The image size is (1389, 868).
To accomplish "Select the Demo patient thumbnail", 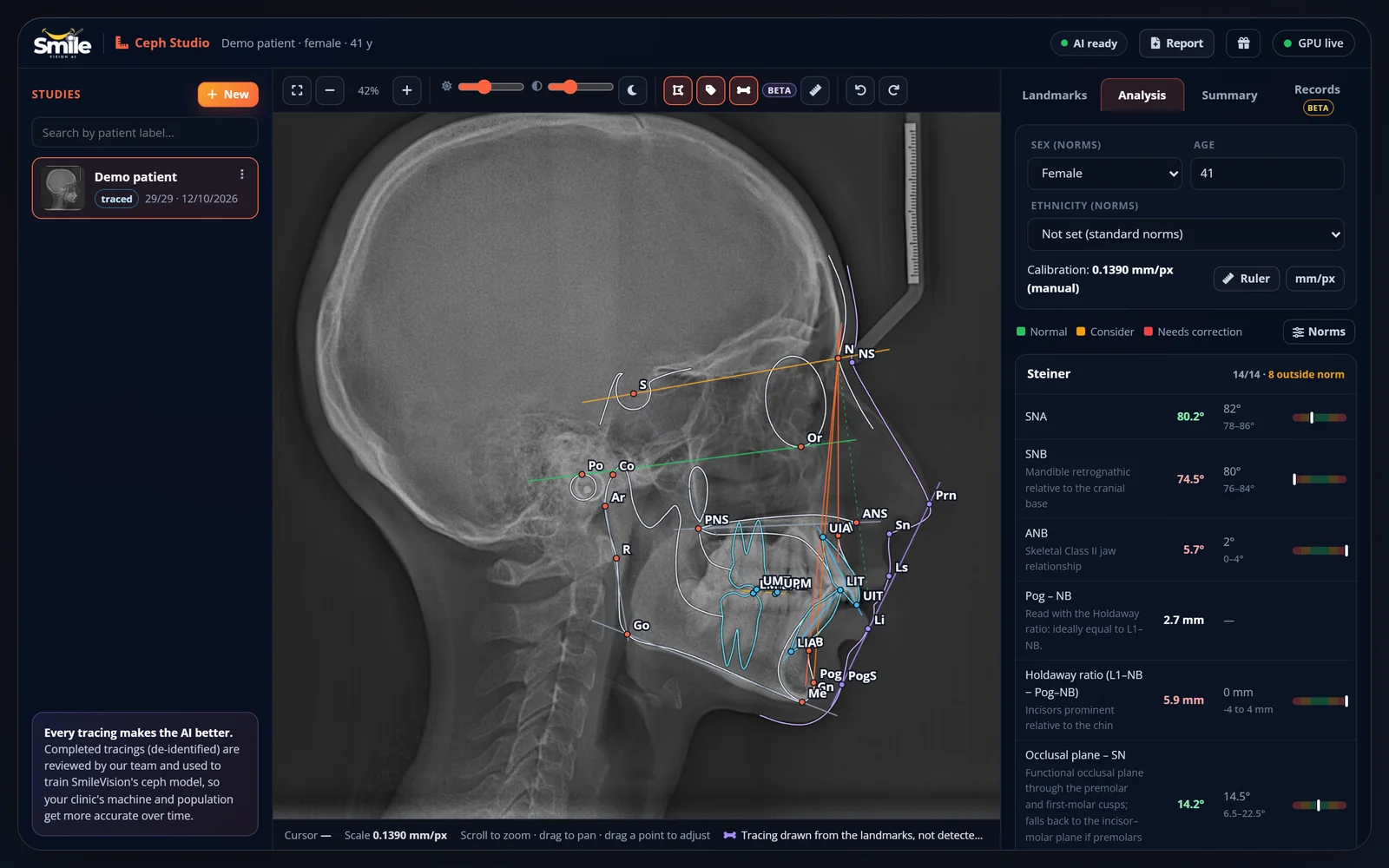I will tap(63, 188).
